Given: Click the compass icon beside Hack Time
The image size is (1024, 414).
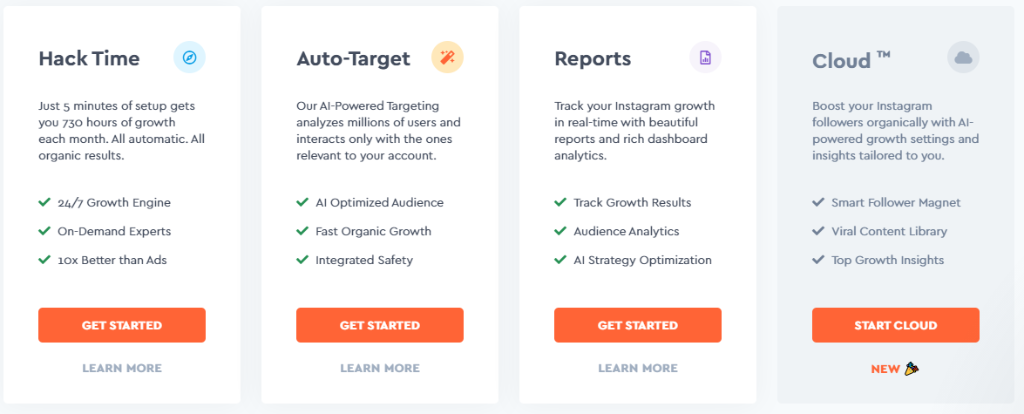Looking at the screenshot, I should coord(189,58).
